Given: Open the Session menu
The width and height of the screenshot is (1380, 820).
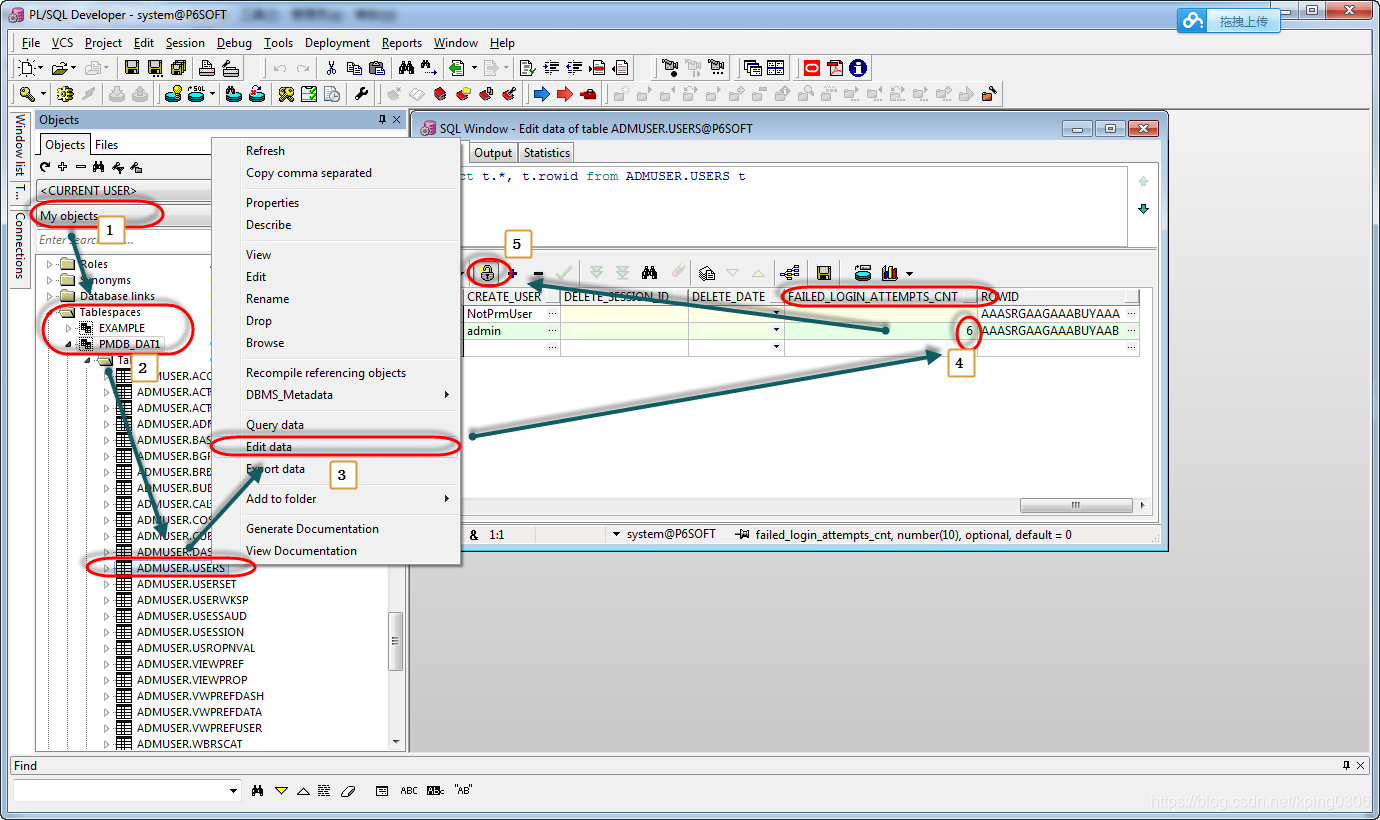Looking at the screenshot, I should click(x=185, y=43).
